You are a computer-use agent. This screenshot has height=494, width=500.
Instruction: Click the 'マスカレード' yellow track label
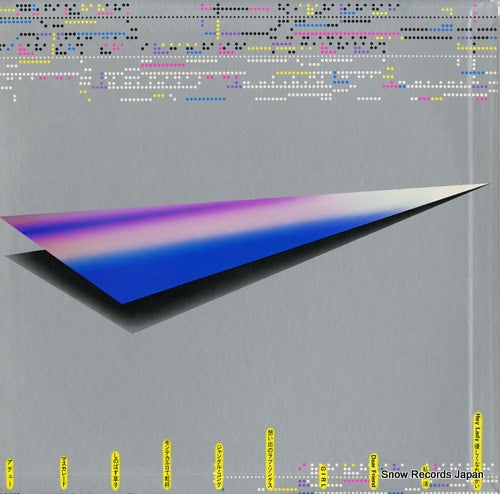[x=63, y=473]
